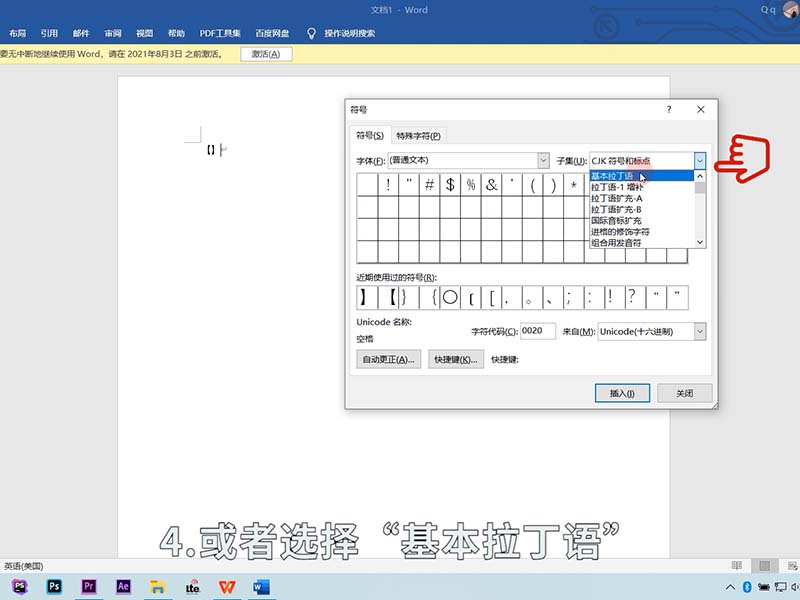This screenshot has width=800, height=600.
Task: Select the exclamation mark in the symbol grid
Action: (x=388, y=185)
